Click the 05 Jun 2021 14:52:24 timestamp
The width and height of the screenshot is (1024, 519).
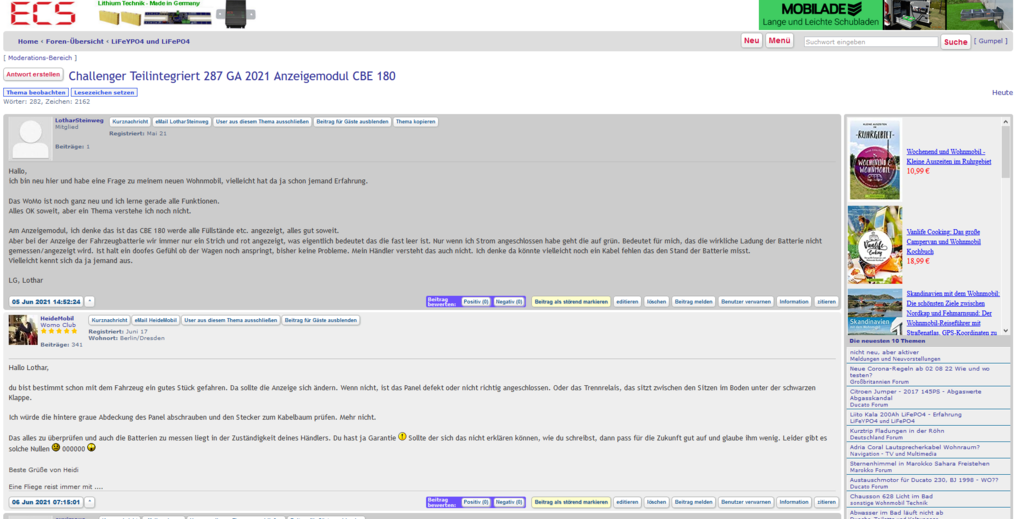pyautogui.click(x=46, y=302)
